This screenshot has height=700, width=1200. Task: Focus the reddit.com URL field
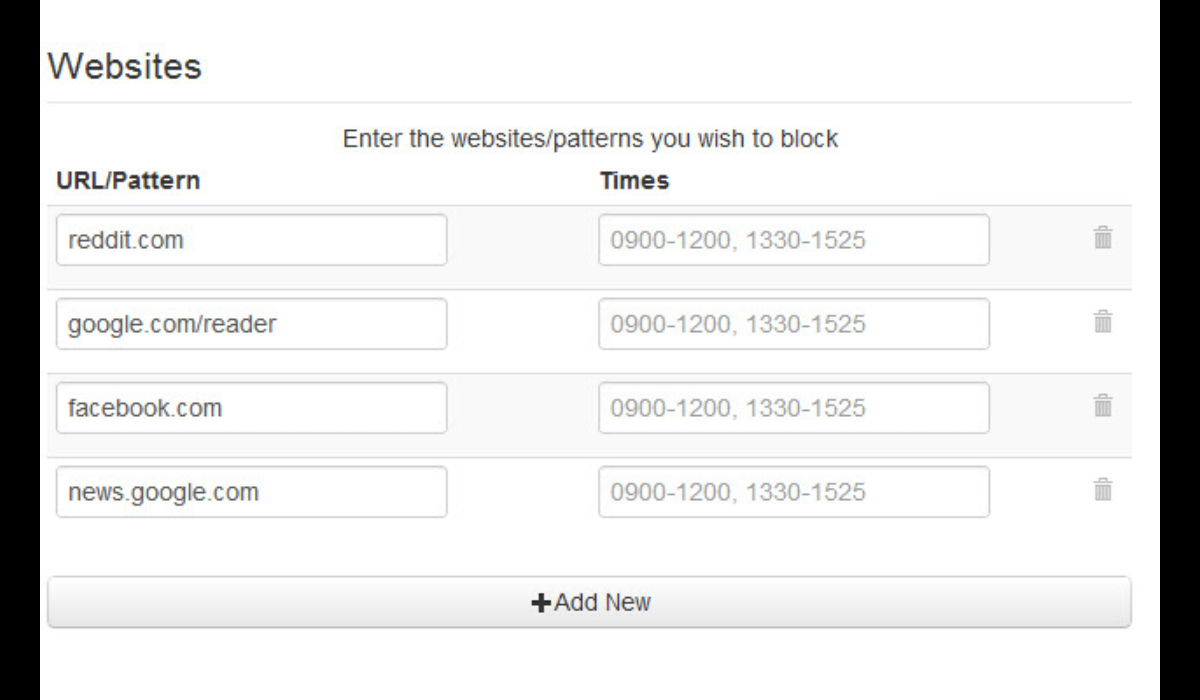(251, 240)
